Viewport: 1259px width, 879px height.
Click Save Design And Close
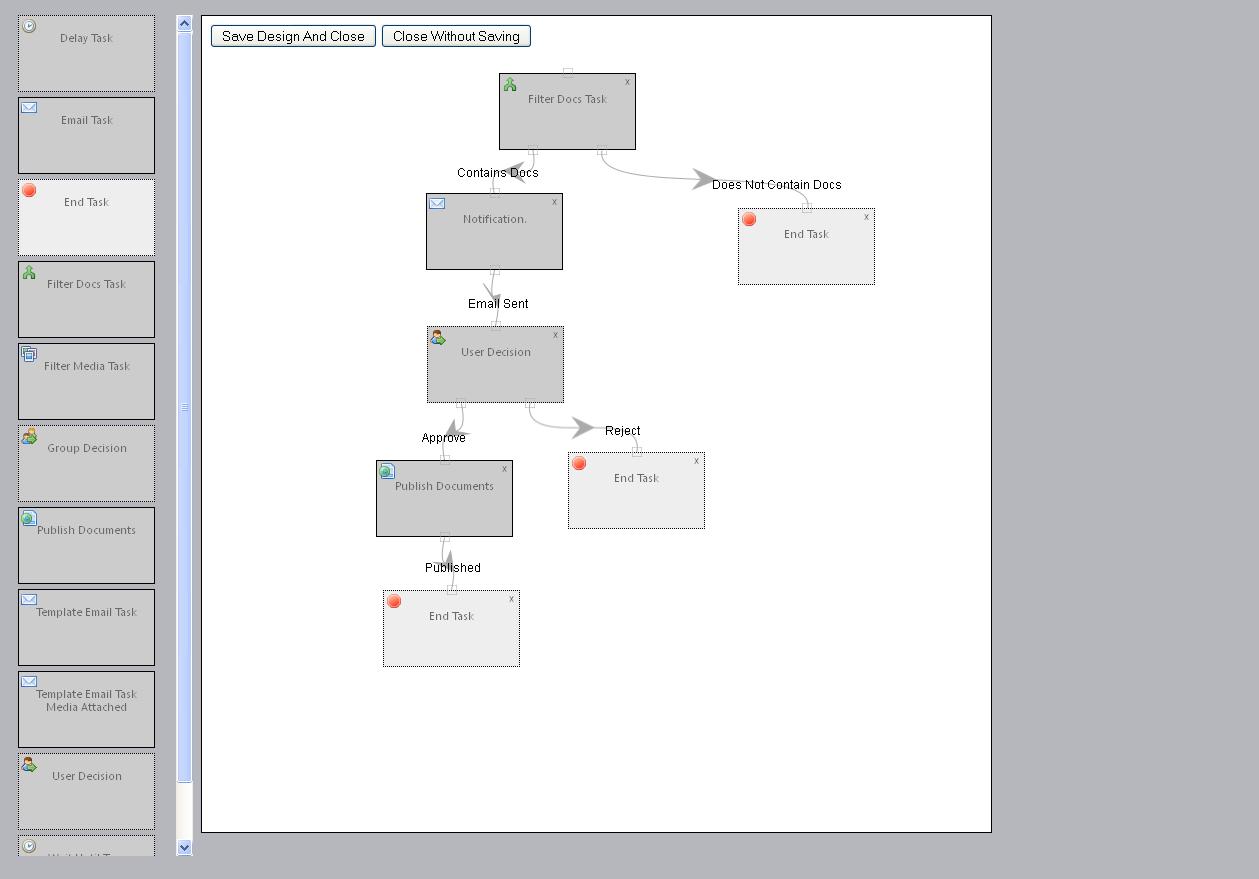coord(293,36)
